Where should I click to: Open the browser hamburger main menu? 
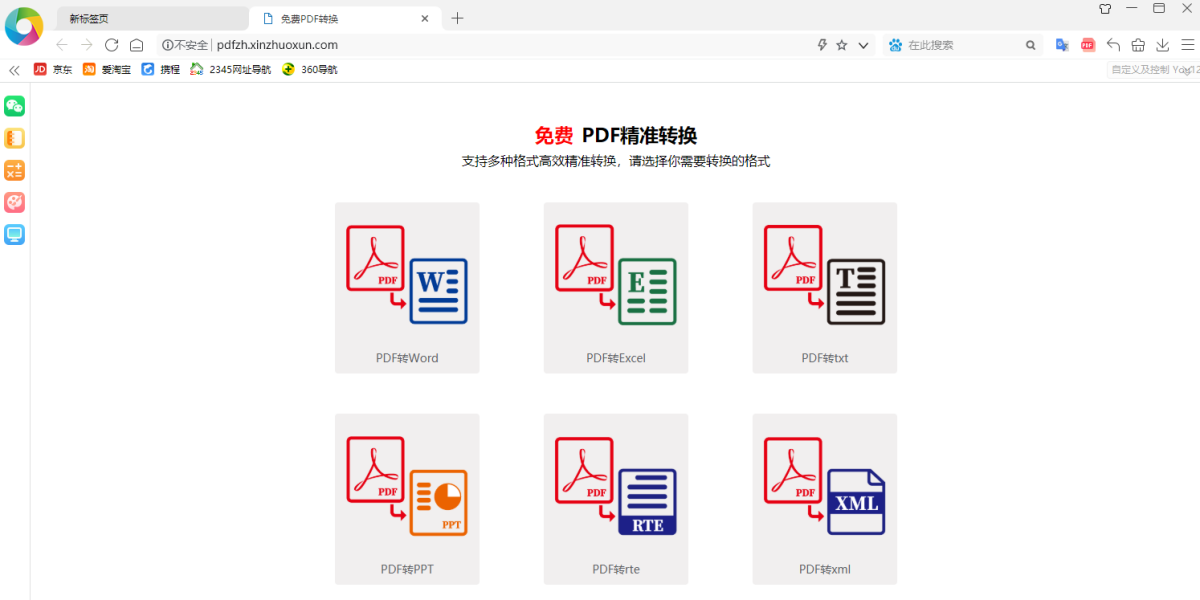tap(1187, 45)
